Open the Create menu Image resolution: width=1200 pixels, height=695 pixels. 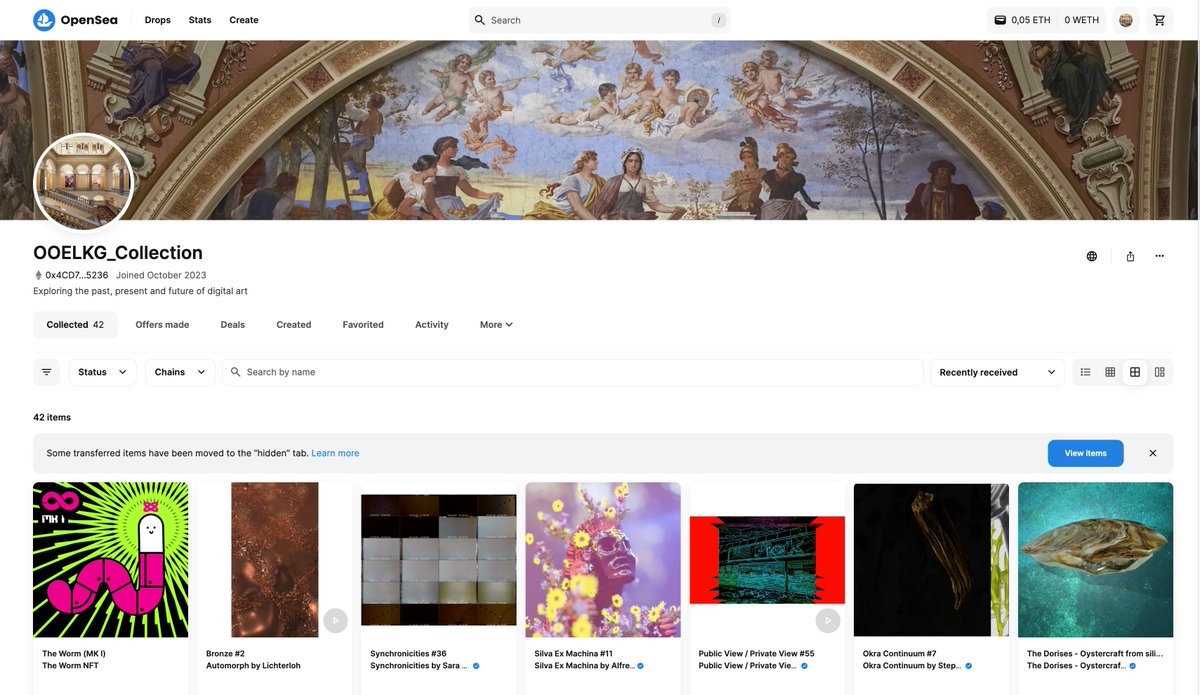point(244,20)
